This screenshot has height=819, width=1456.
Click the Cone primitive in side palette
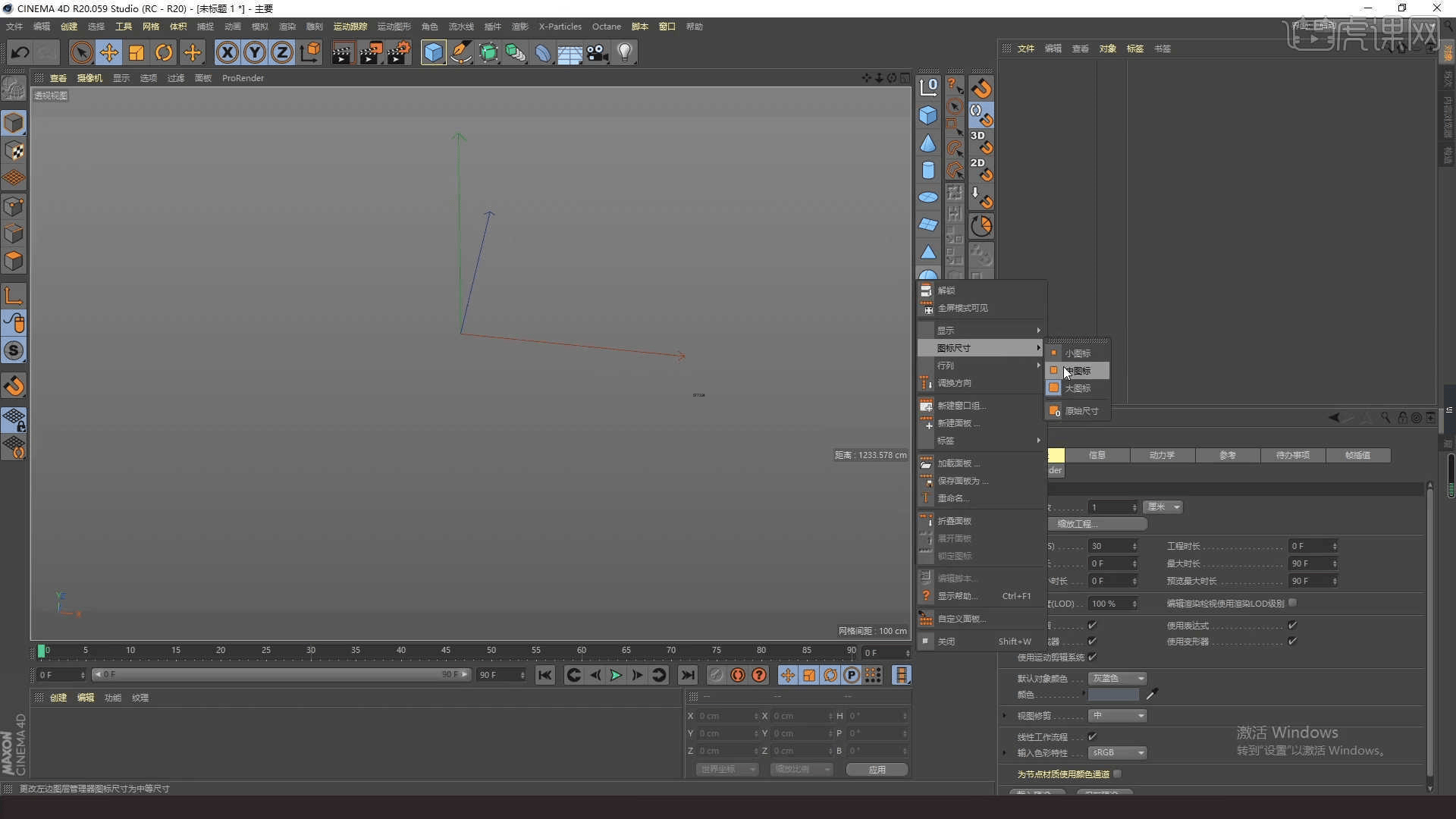[928, 143]
